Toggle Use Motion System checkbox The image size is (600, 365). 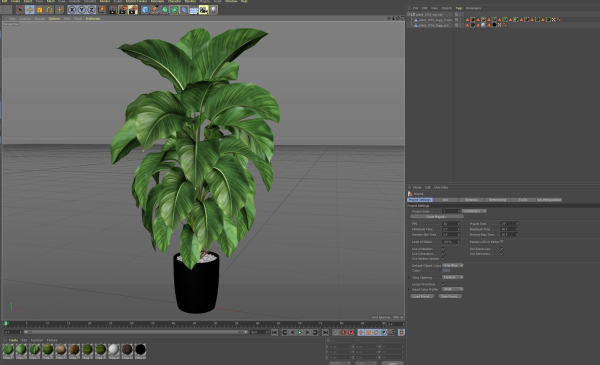[x=443, y=259]
